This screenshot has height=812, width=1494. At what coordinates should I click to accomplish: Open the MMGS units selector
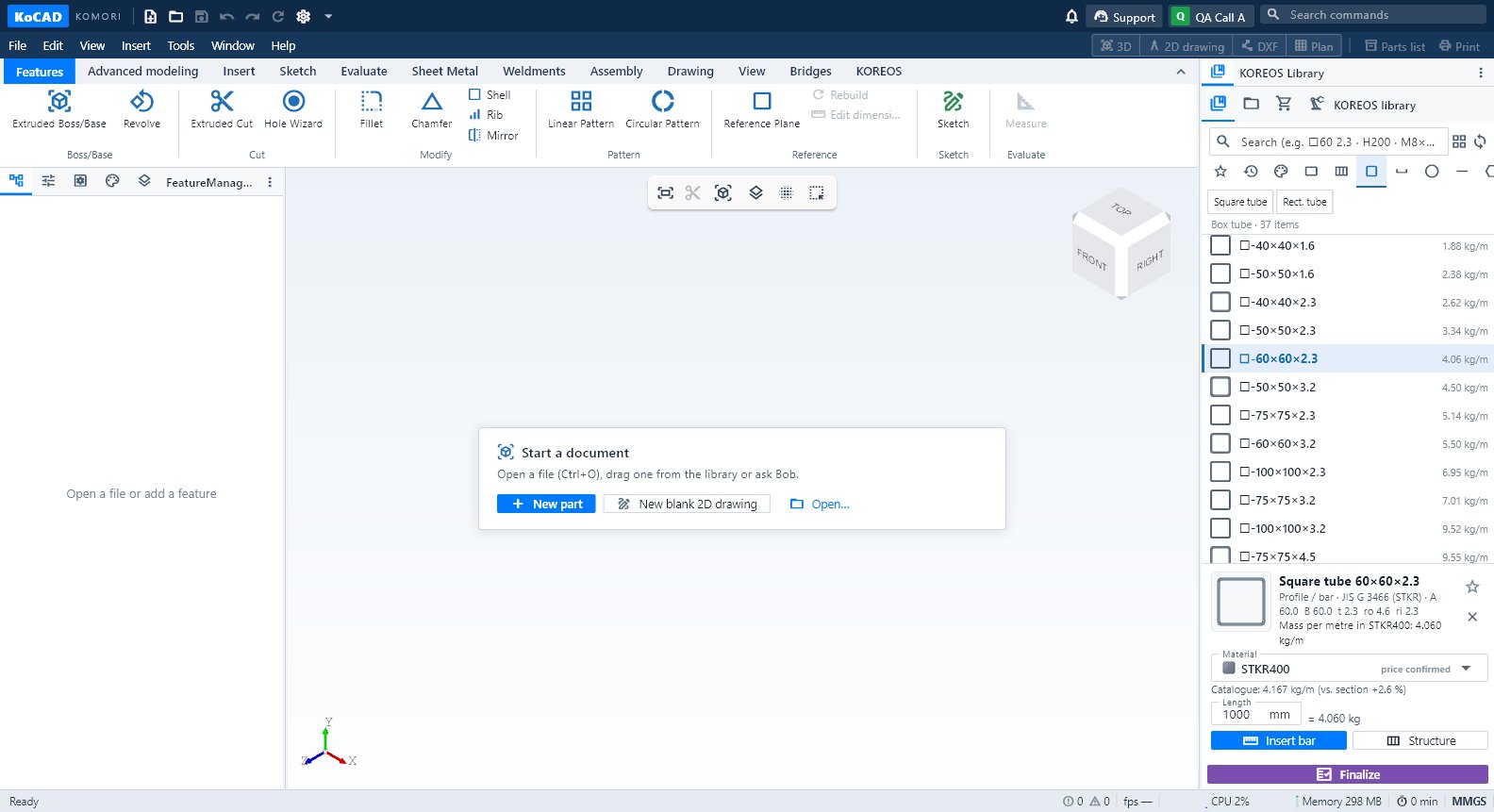coord(1469,802)
